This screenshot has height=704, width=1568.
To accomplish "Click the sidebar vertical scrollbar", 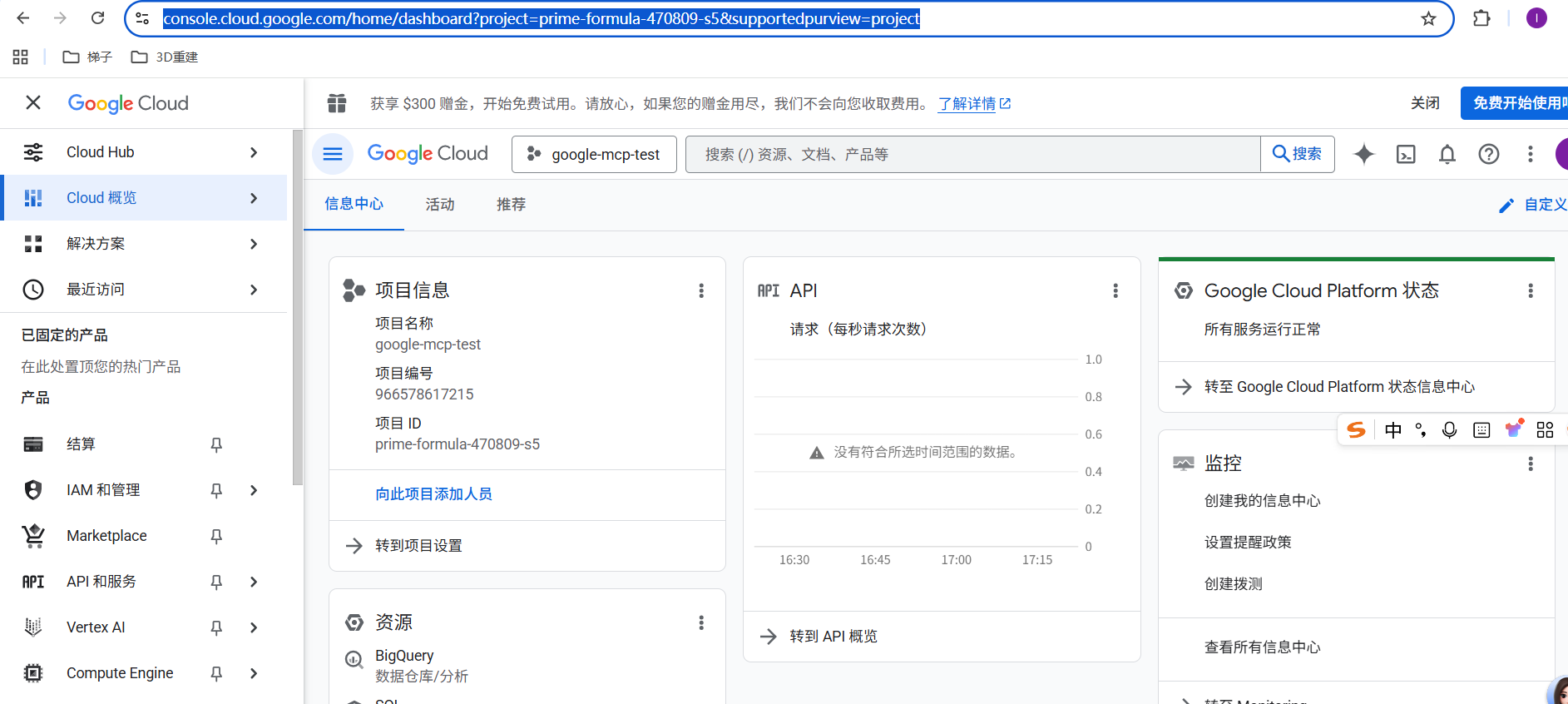I will (298, 308).
